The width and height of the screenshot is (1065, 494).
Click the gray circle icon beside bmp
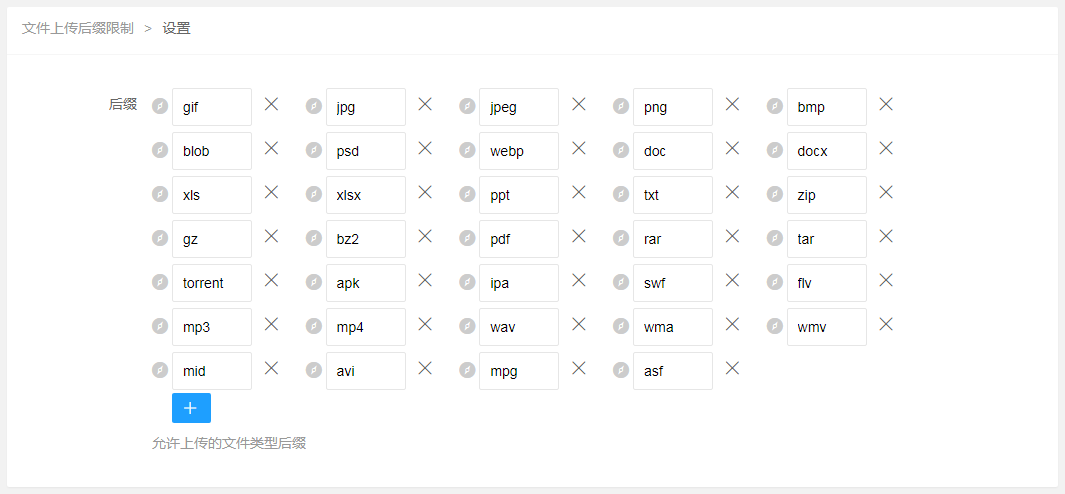(x=774, y=106)
